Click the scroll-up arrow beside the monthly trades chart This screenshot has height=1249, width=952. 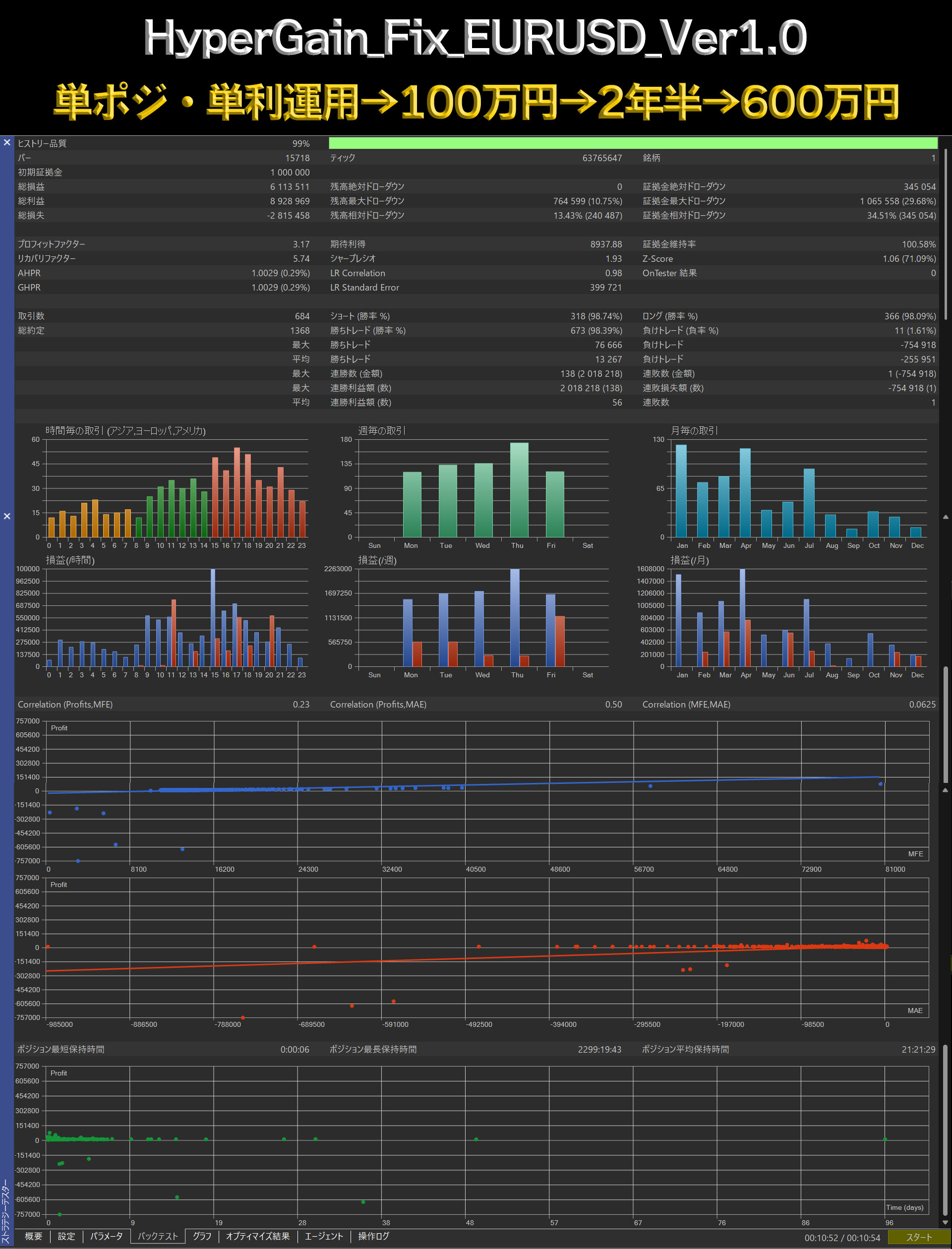click(x=945, y=517)
